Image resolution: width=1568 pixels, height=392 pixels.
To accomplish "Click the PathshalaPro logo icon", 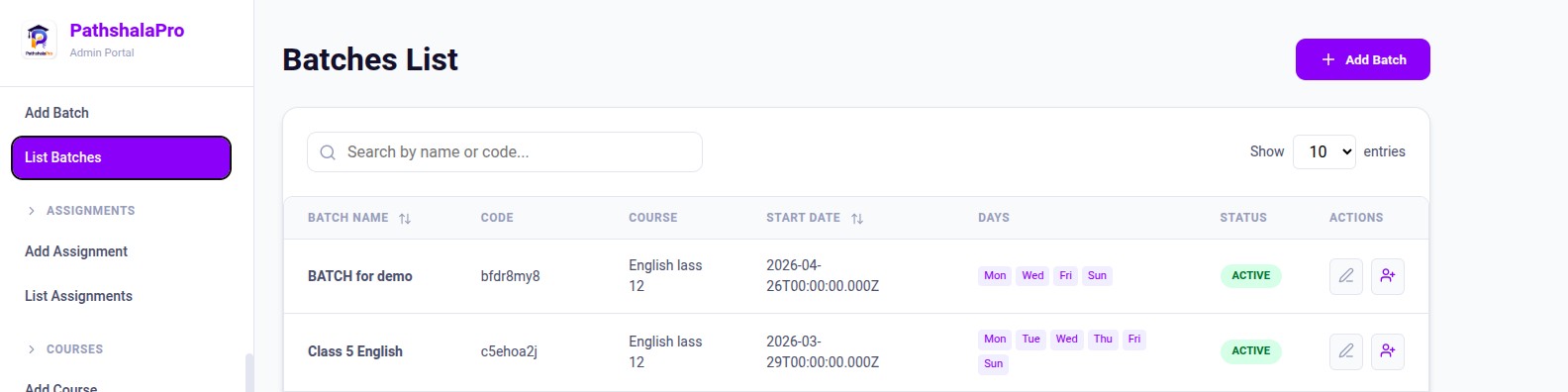I will (40, 41).
